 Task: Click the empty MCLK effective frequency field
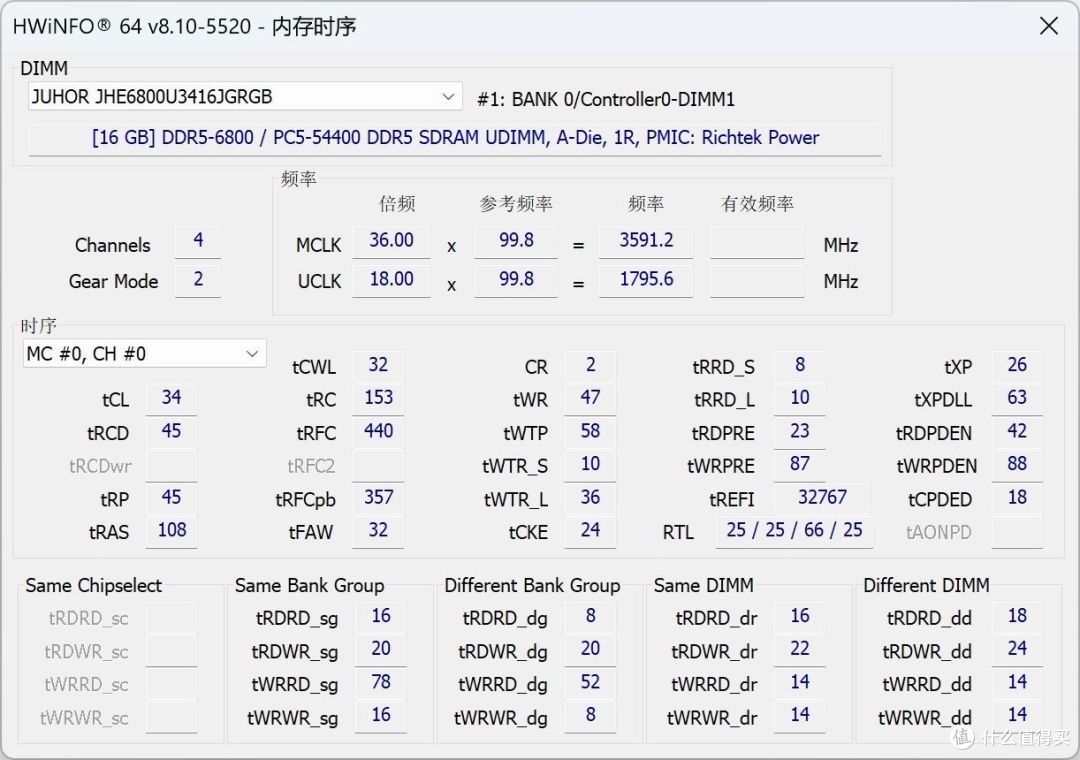pos(757,241)
